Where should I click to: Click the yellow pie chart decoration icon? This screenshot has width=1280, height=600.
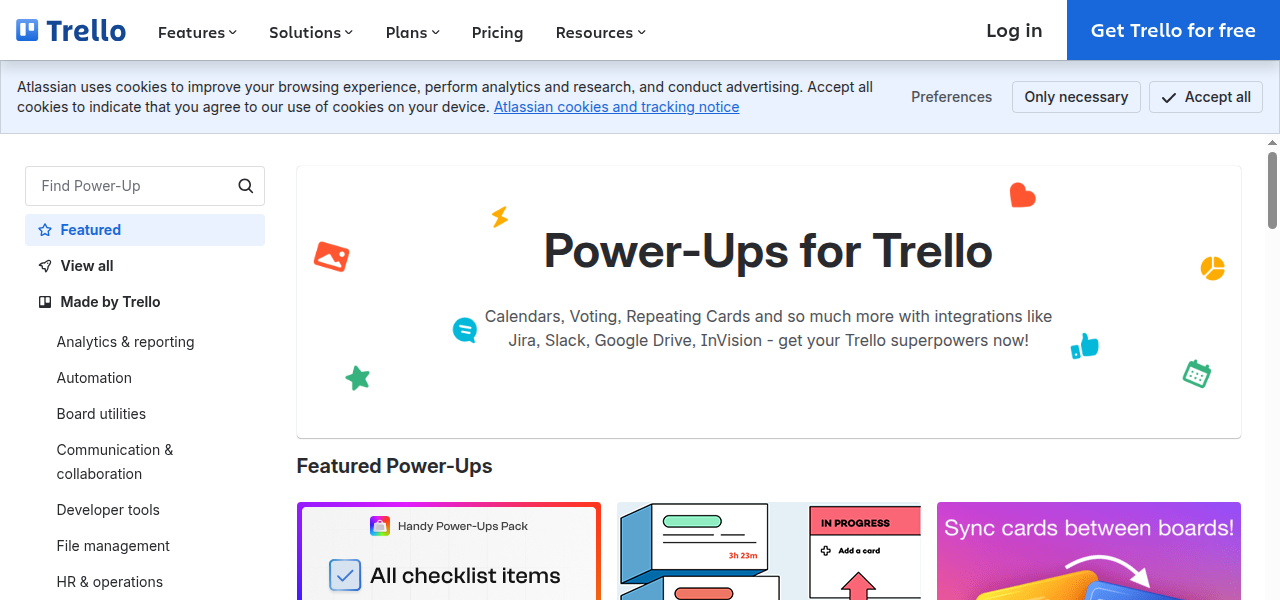(x=1212, y=268)
